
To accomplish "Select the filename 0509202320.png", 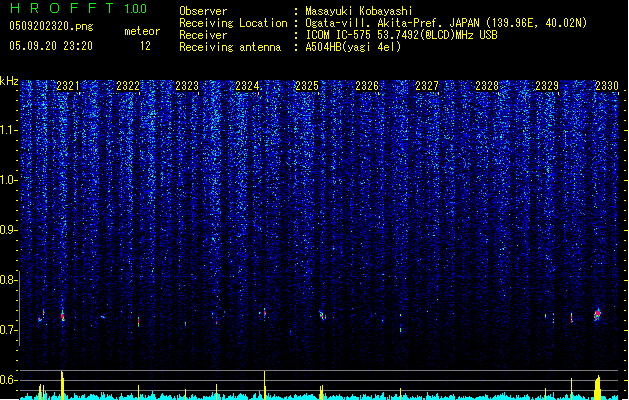I will coord(51,26).
